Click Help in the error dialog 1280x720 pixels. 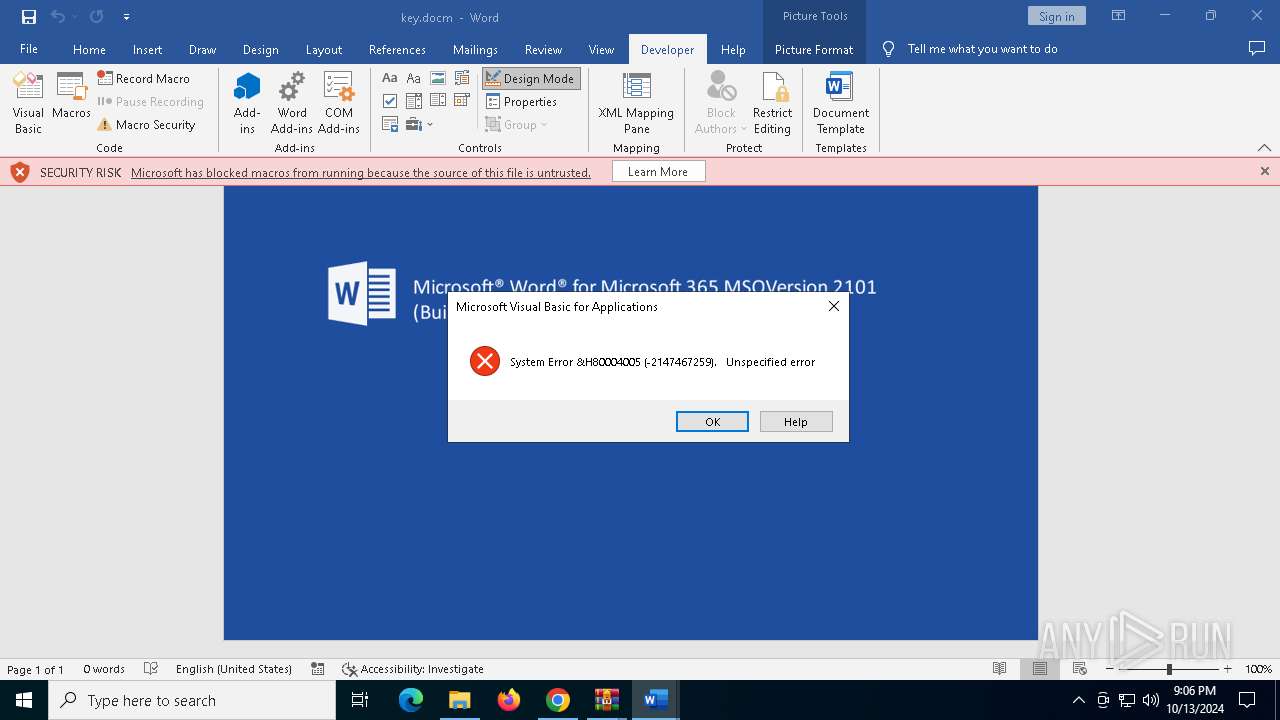[796, 422]
